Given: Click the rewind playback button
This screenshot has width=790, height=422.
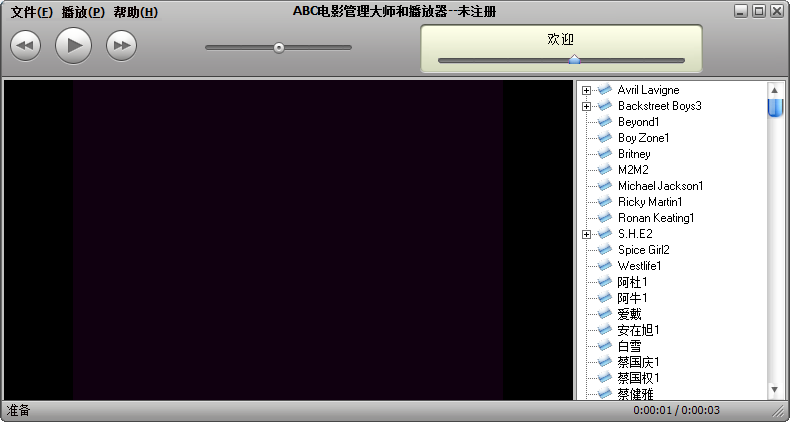Looking at the screenshot, I should click(x=25, y=45).
